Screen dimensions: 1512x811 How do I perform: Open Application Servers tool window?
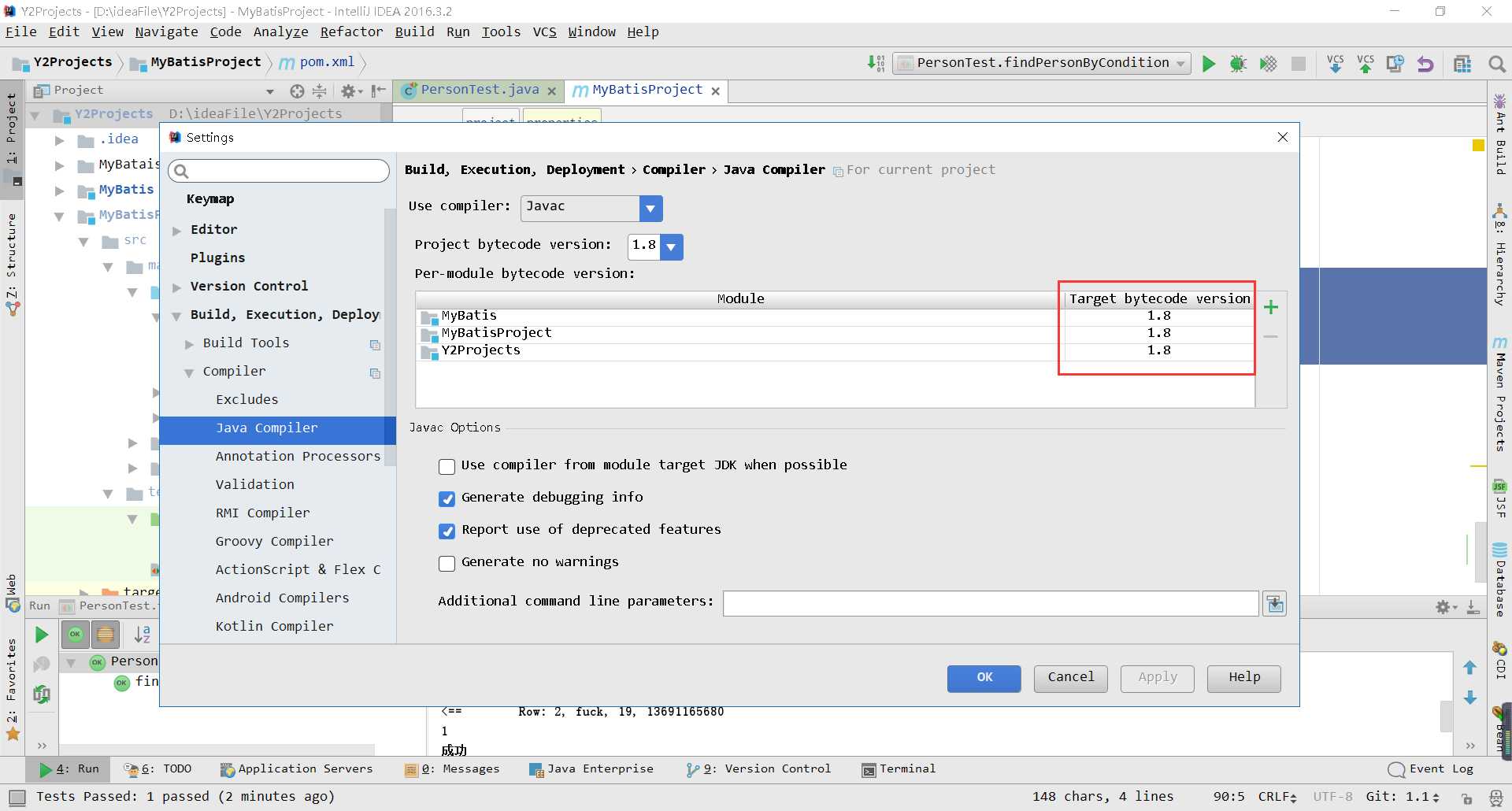tap(297, 769)
